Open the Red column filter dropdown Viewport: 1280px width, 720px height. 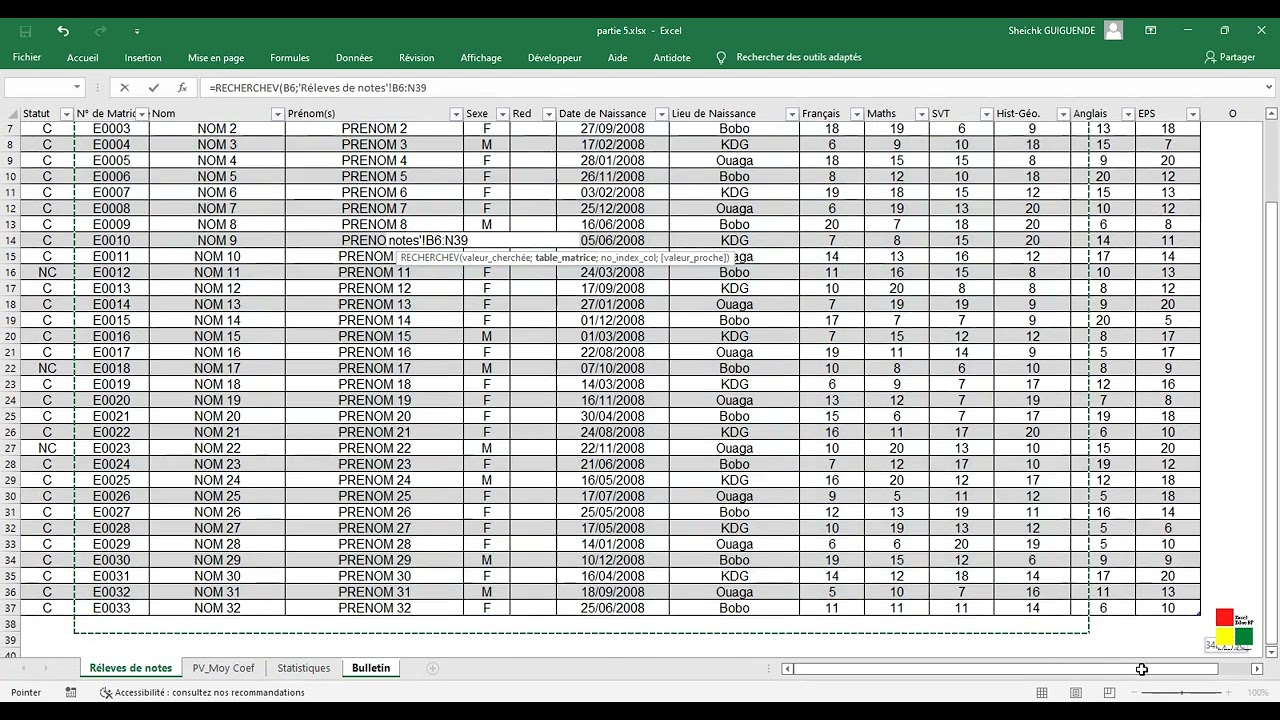pyautogui.click(x=548, y=114)
